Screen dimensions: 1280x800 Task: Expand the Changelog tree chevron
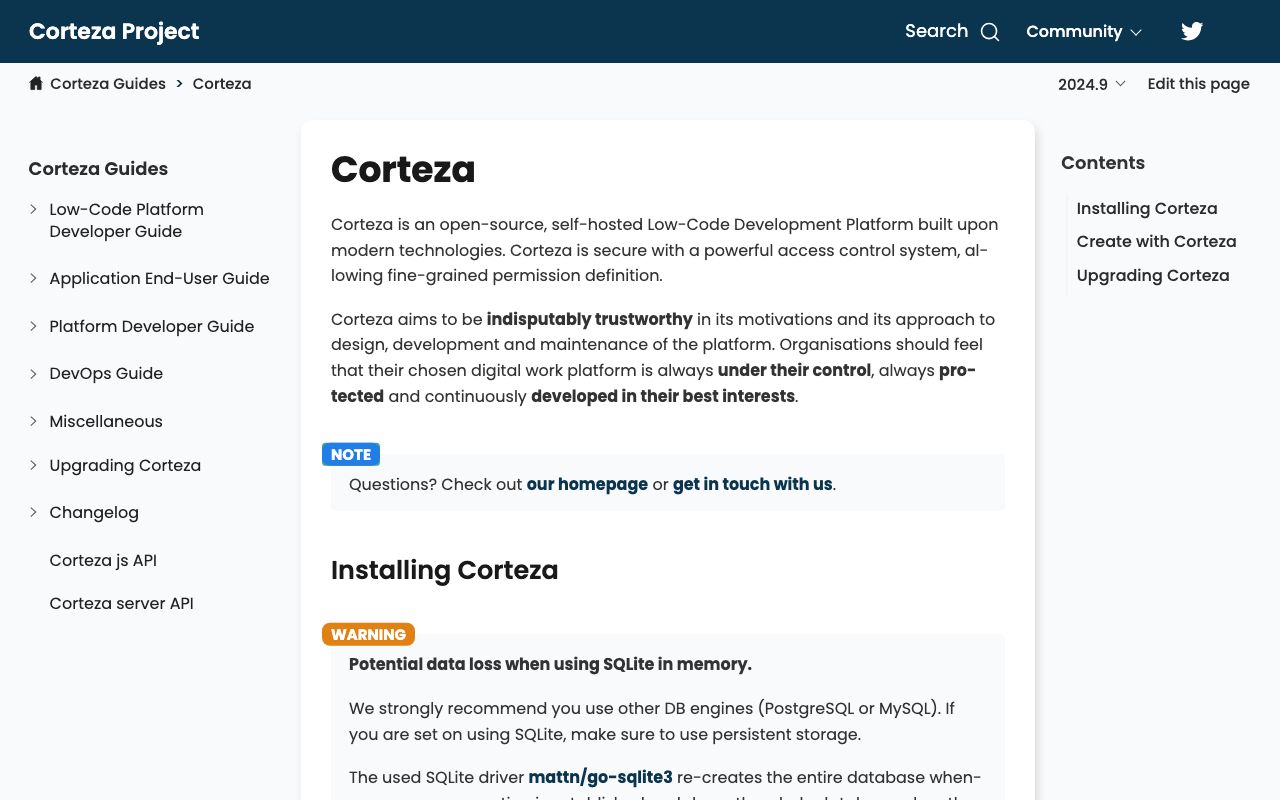[x=33, y=512]
